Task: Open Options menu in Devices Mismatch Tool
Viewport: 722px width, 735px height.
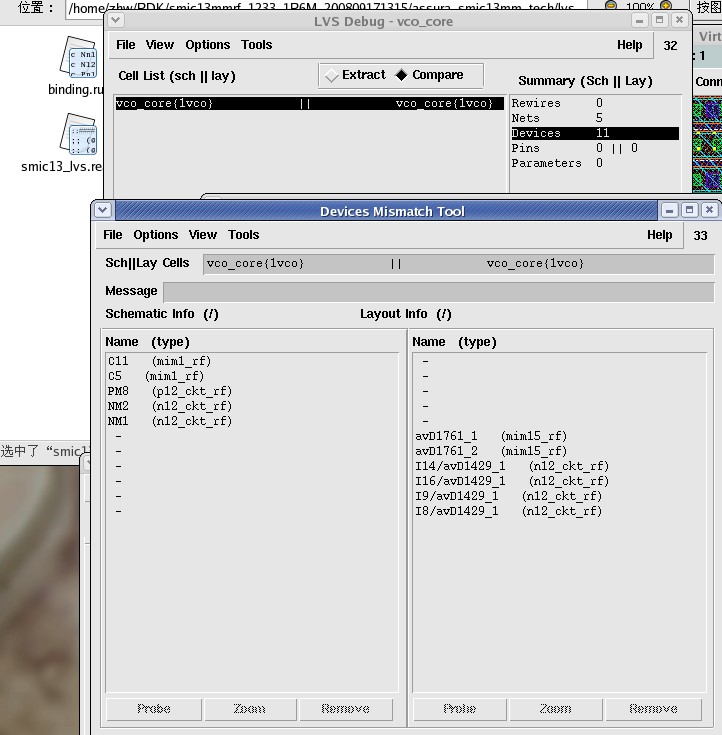Action: point(156,234)
